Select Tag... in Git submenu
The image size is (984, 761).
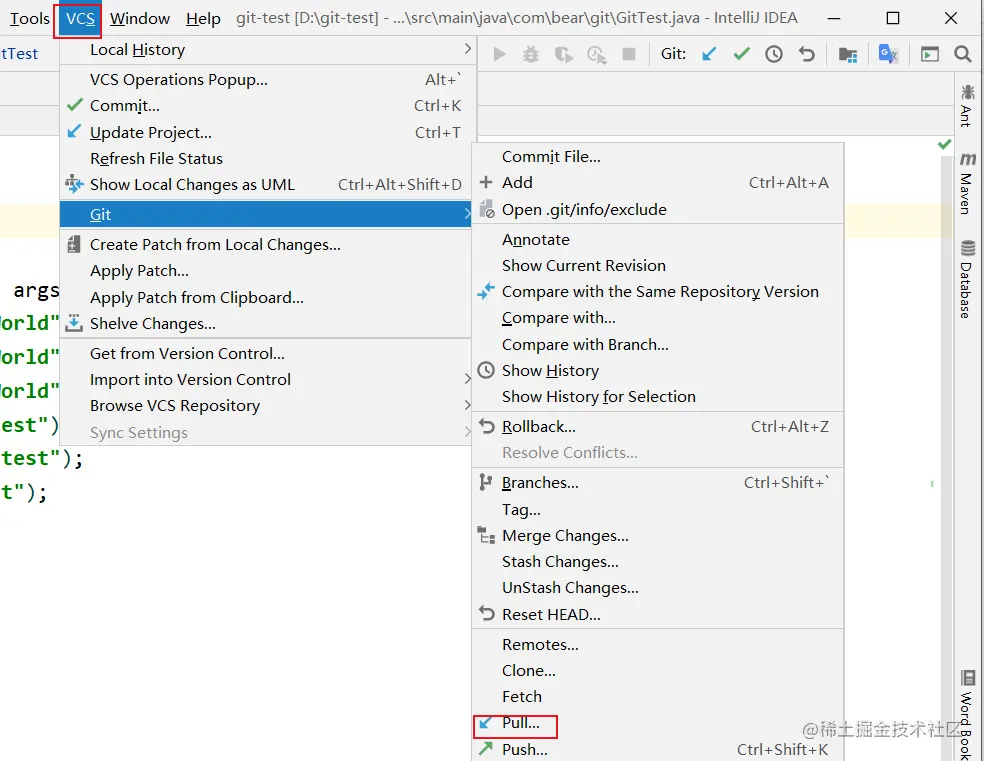[658, 509]
